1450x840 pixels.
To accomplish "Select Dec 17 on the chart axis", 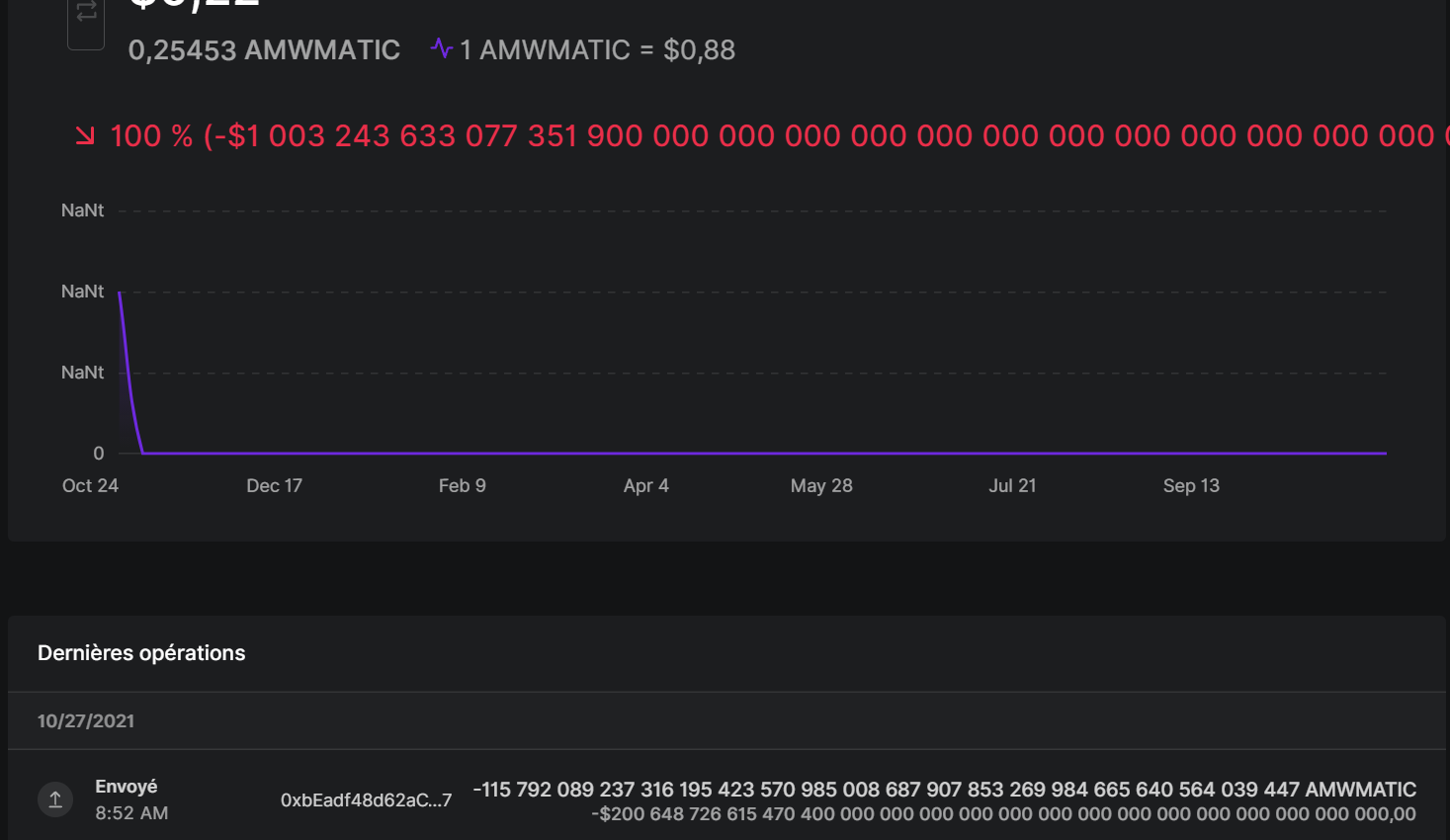I will pos(274,486).
